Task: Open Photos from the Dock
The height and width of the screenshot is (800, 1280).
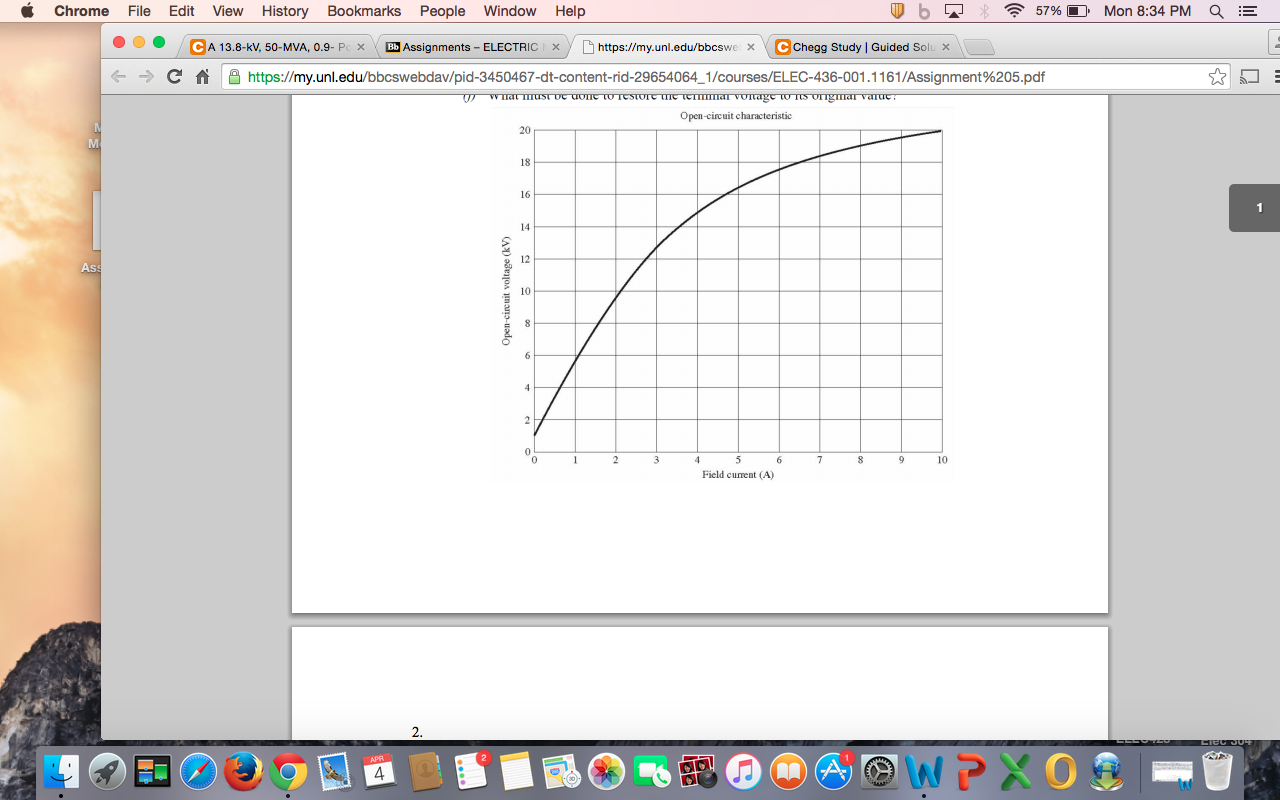Action: pos(606,771)
